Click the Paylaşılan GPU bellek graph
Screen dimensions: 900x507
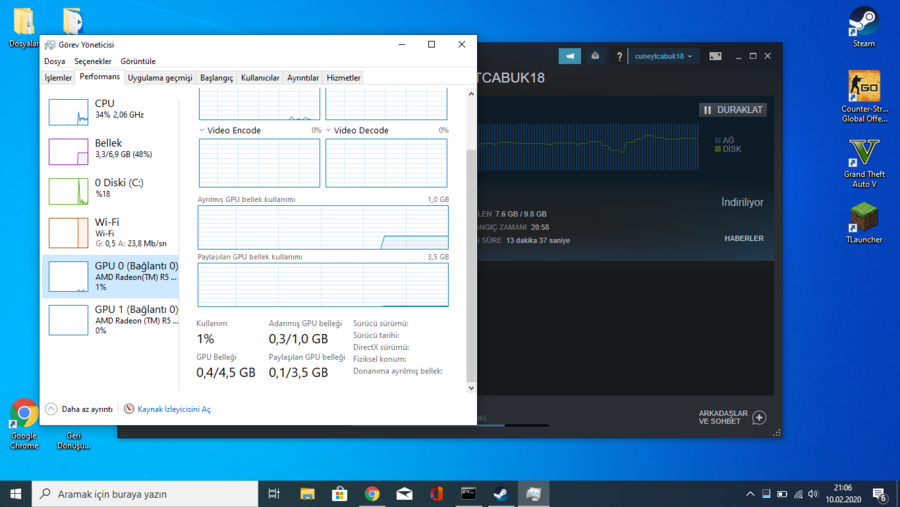(x=323, y=285)
